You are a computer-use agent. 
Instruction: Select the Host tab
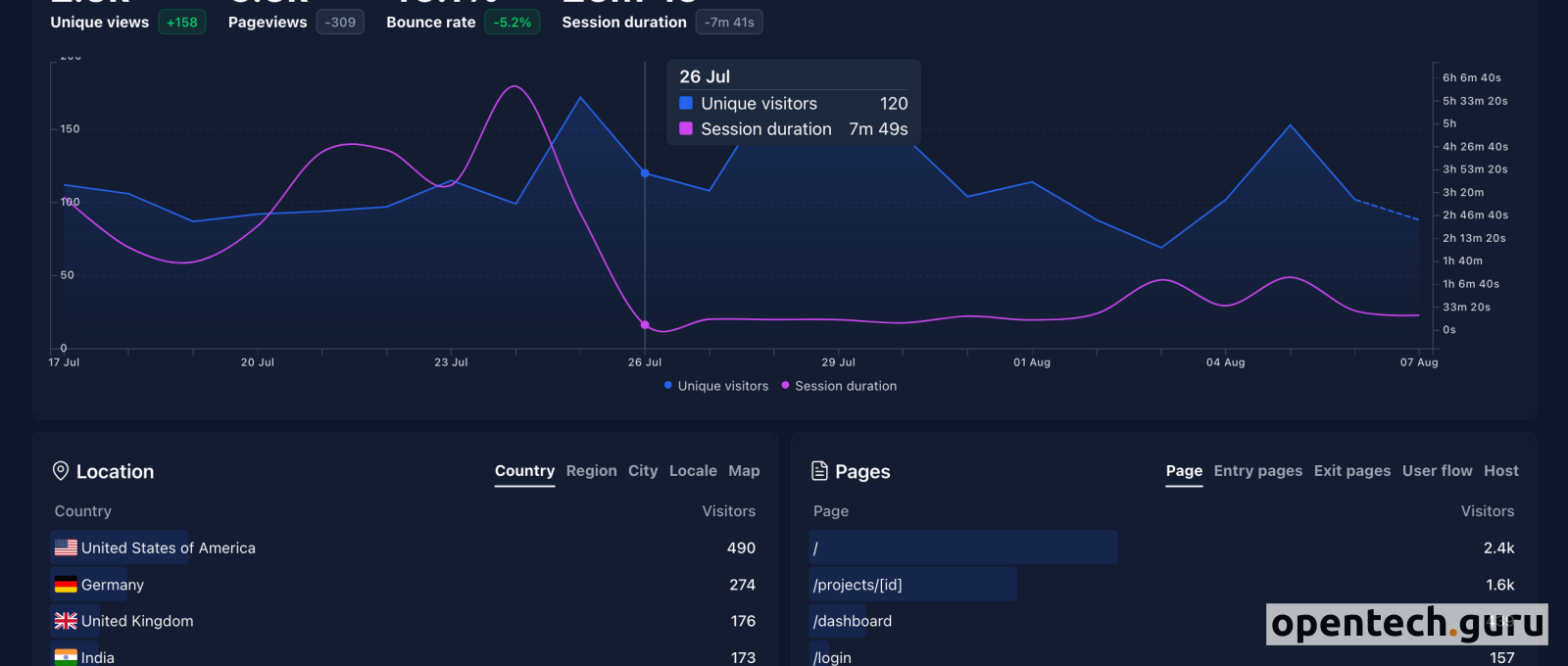[1500, 471]
